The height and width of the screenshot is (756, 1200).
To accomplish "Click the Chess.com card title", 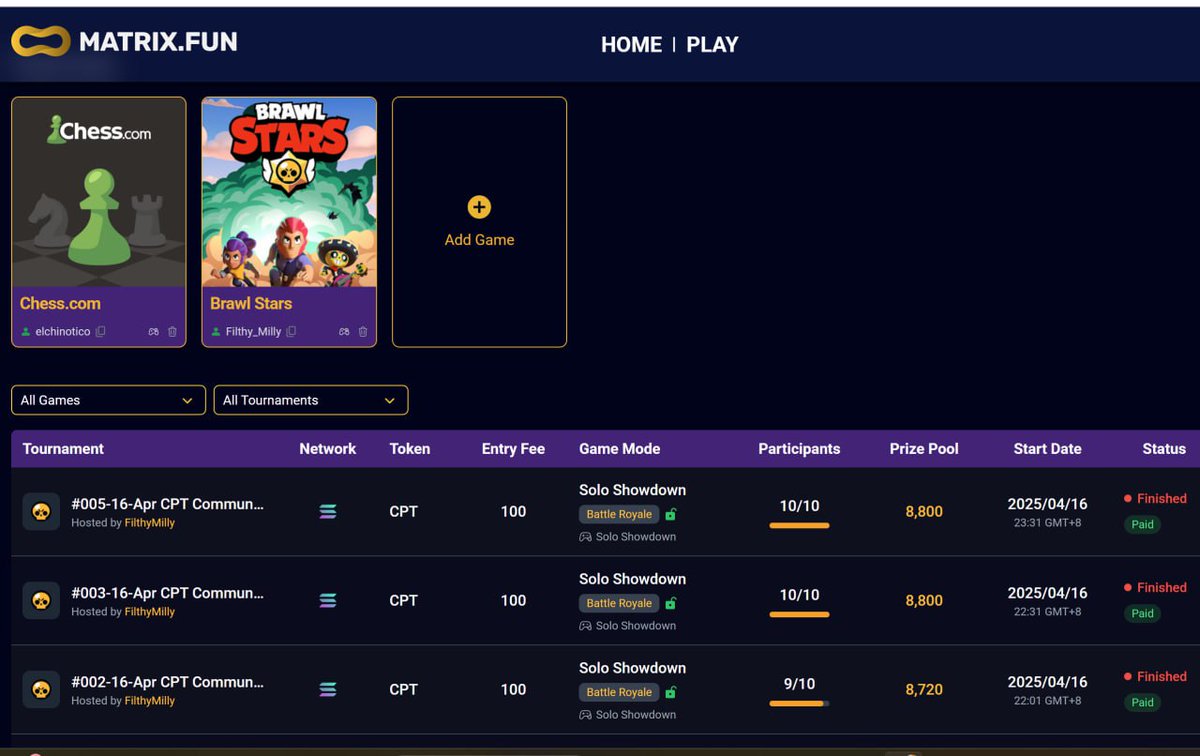I will coord(60,303).
